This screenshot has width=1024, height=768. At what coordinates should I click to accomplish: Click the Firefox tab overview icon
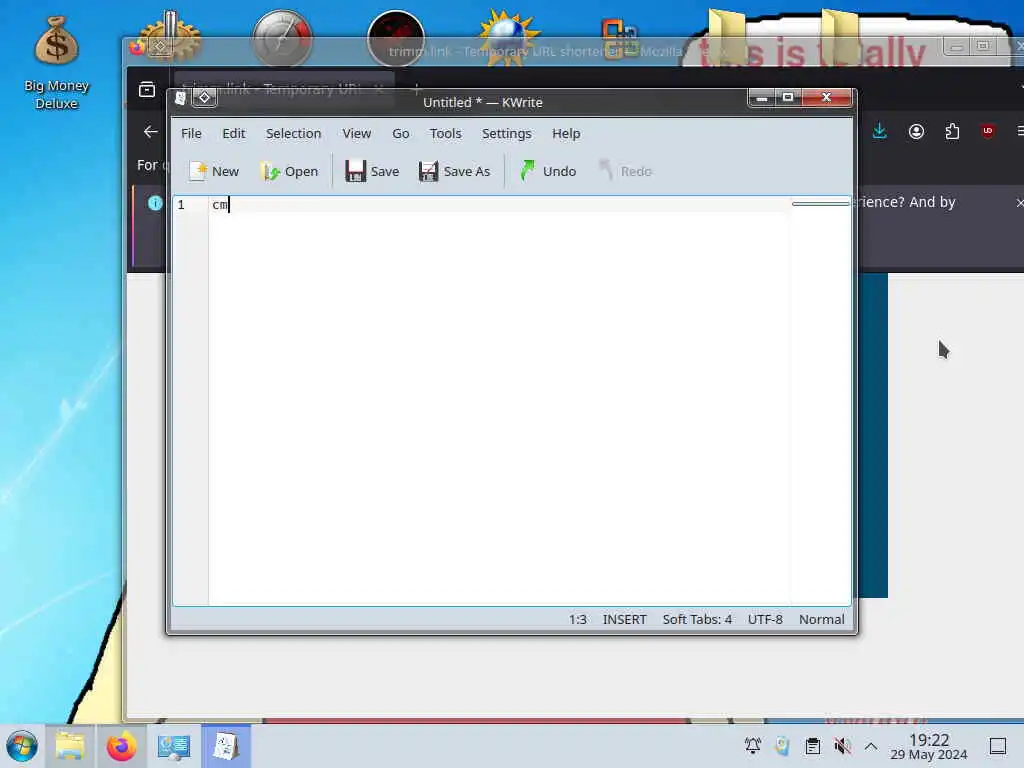pos(147,89)
